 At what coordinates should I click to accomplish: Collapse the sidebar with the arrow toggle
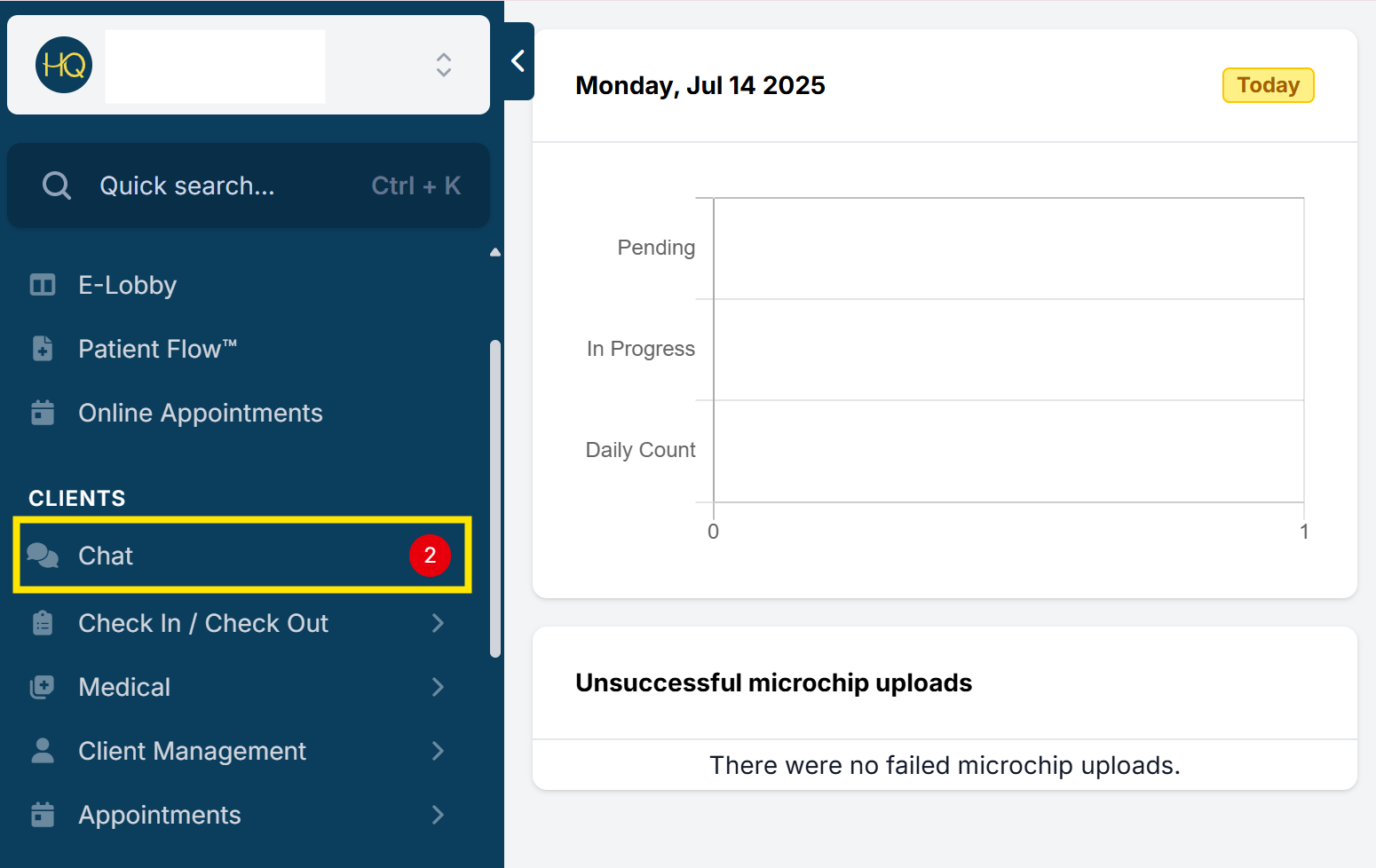tap(518, 61)
